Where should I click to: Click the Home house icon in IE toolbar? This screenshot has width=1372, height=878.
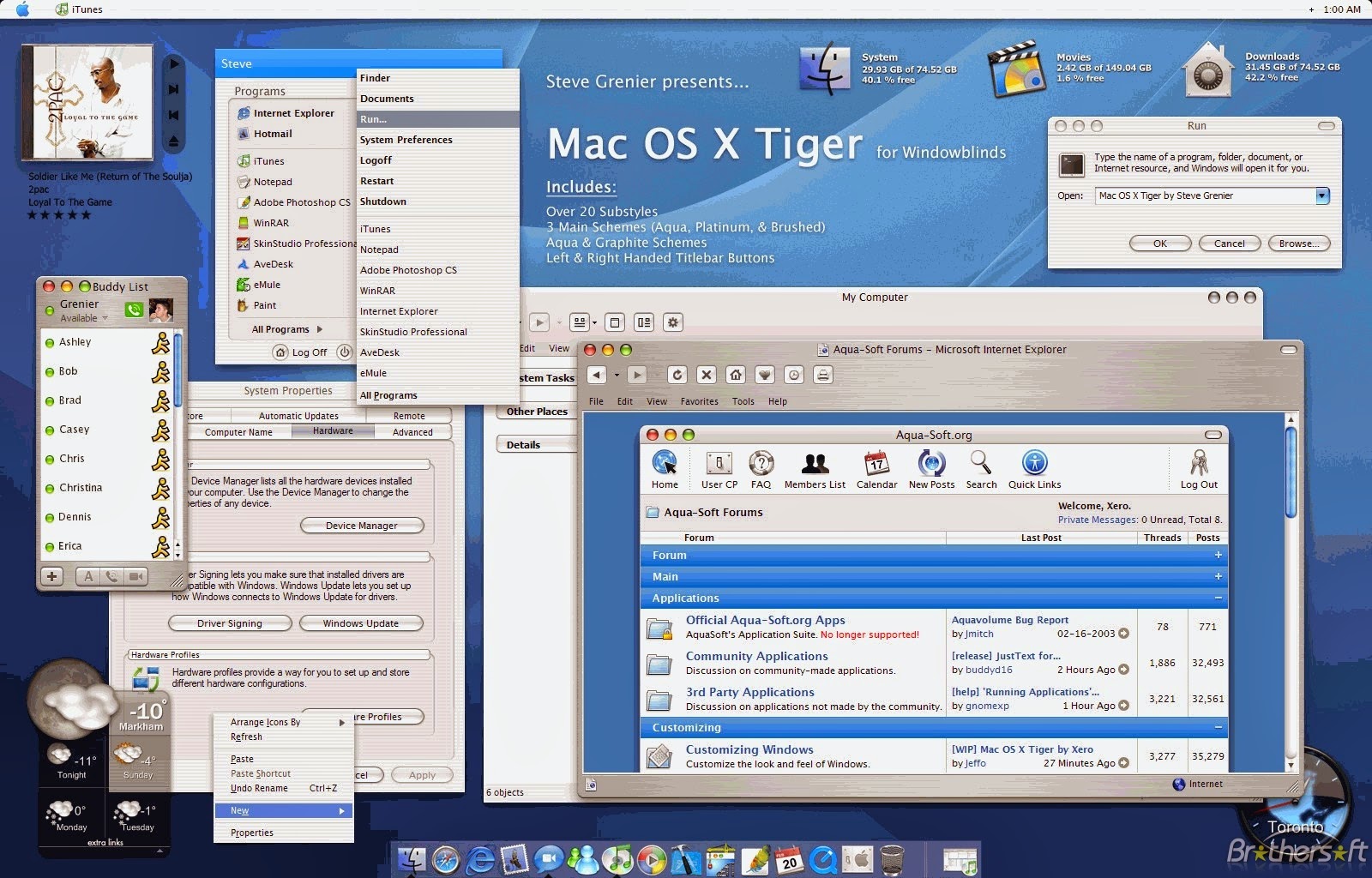pos(736,375)
